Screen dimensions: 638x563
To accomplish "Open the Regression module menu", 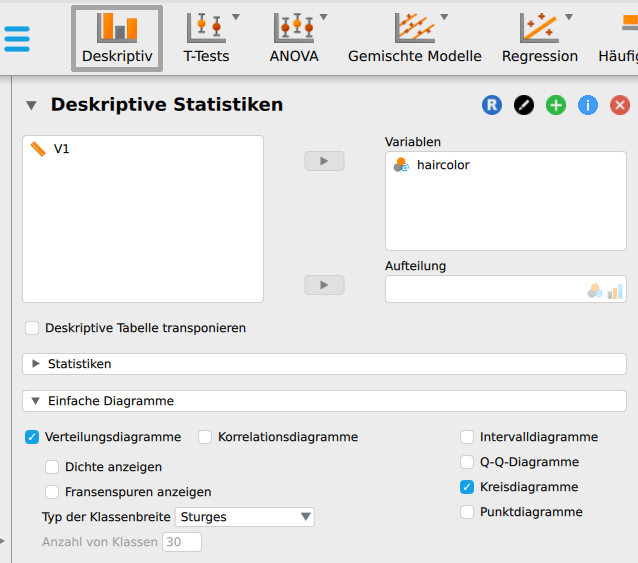I will [x=540, y=39].
